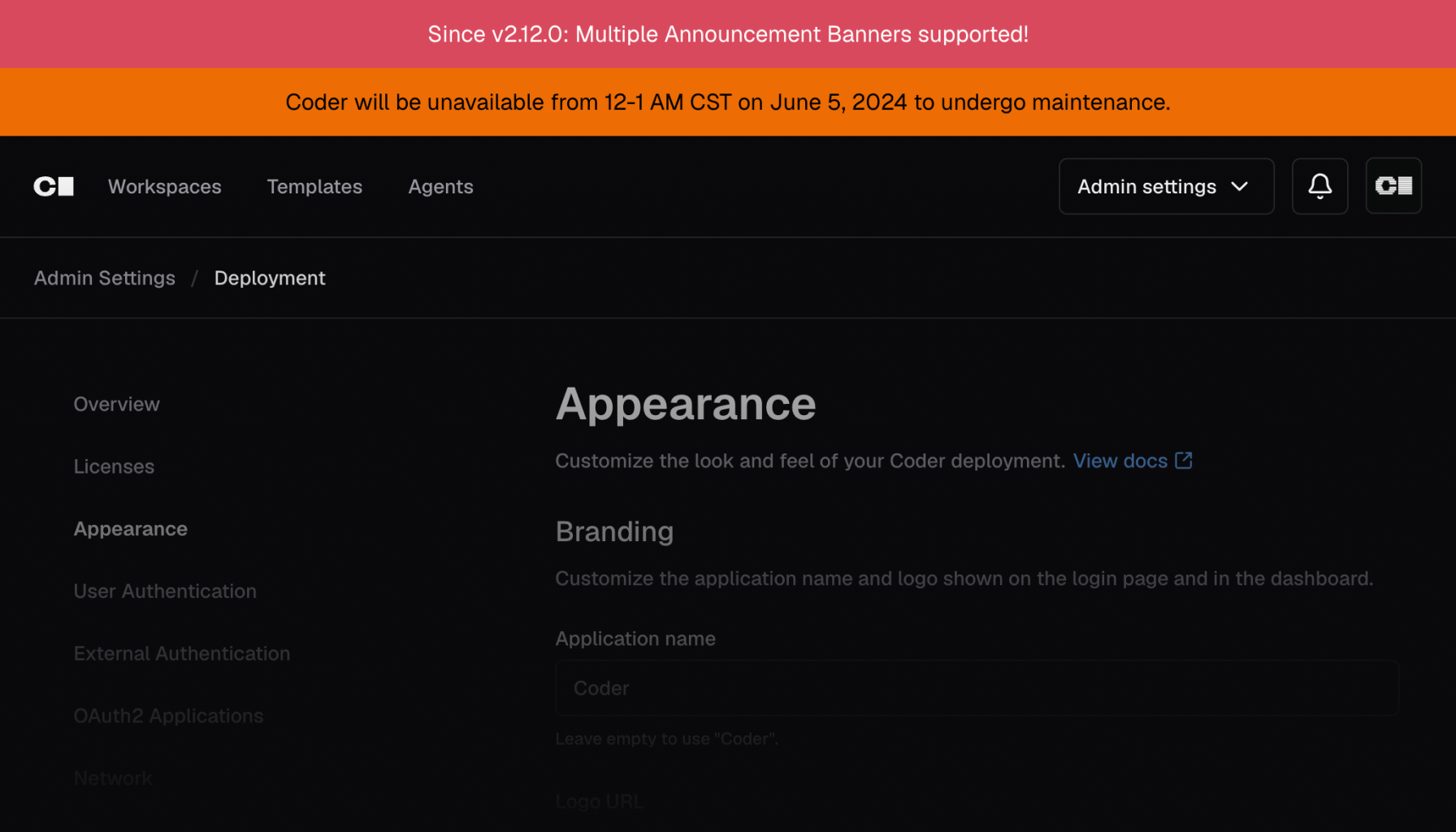Open the user avatar menu
The height and width of the screenshot is (832, 1456).
coord(1393,186)
